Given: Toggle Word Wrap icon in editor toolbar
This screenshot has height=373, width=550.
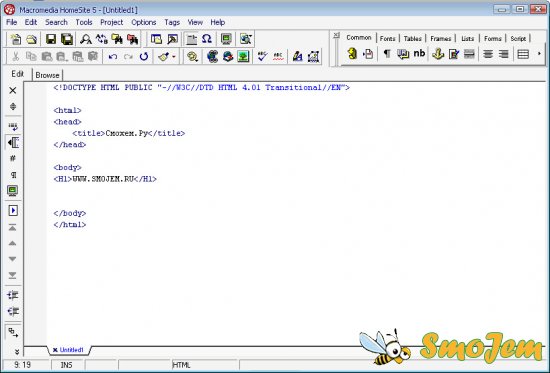Looking at the screenshot, I should point(13,126).
